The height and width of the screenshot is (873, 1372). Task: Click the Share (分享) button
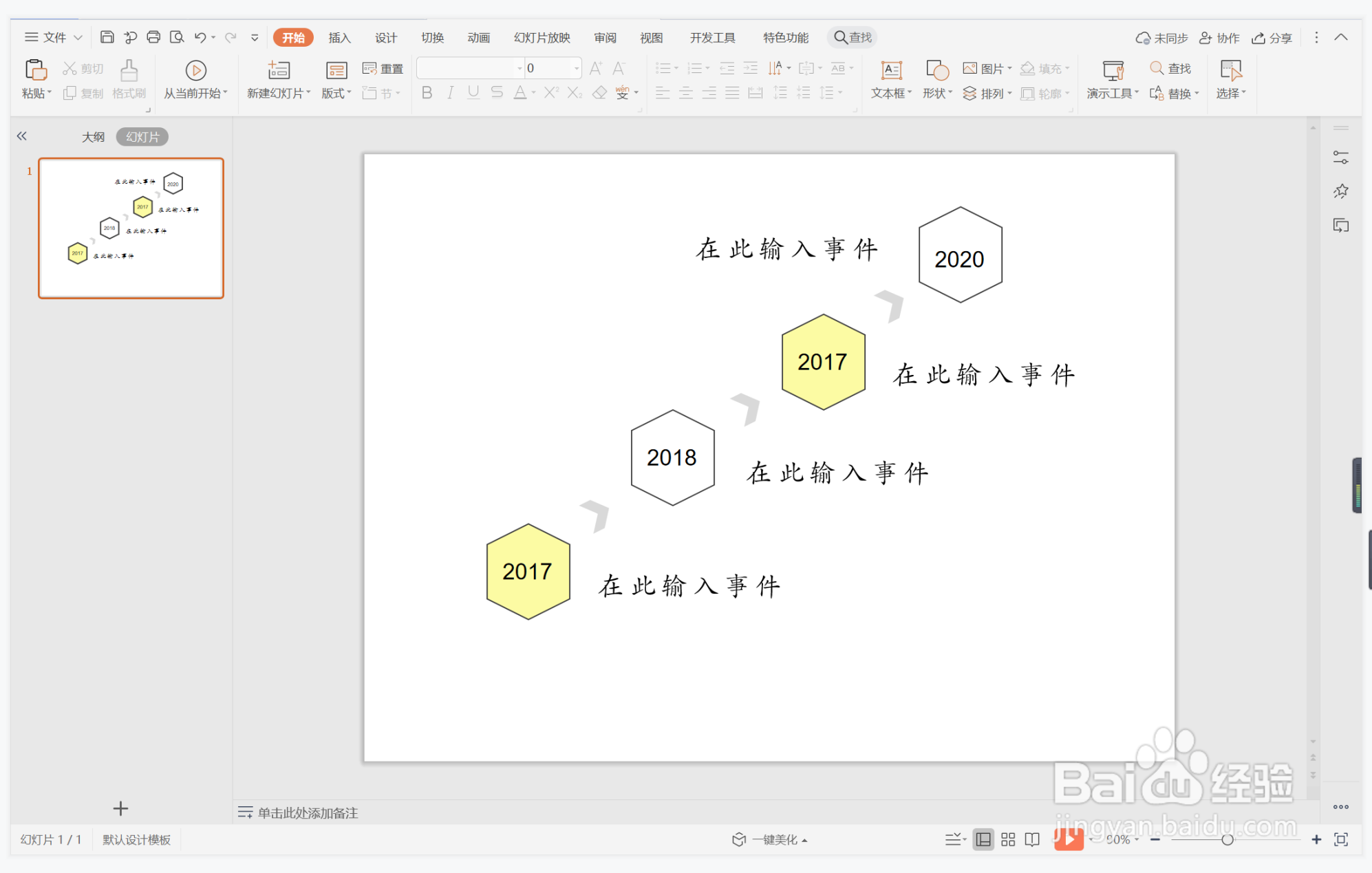point(1272,38)
